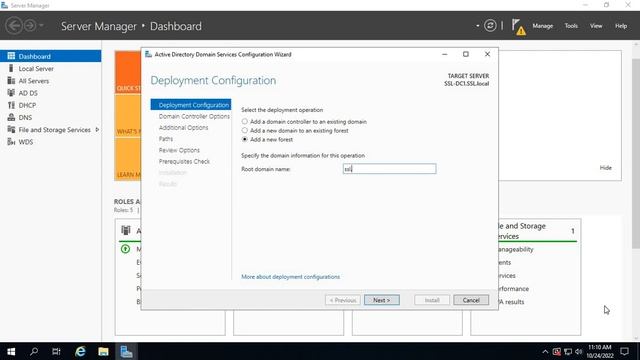
Task: Open the Help menu
Action: pos(621,26)
